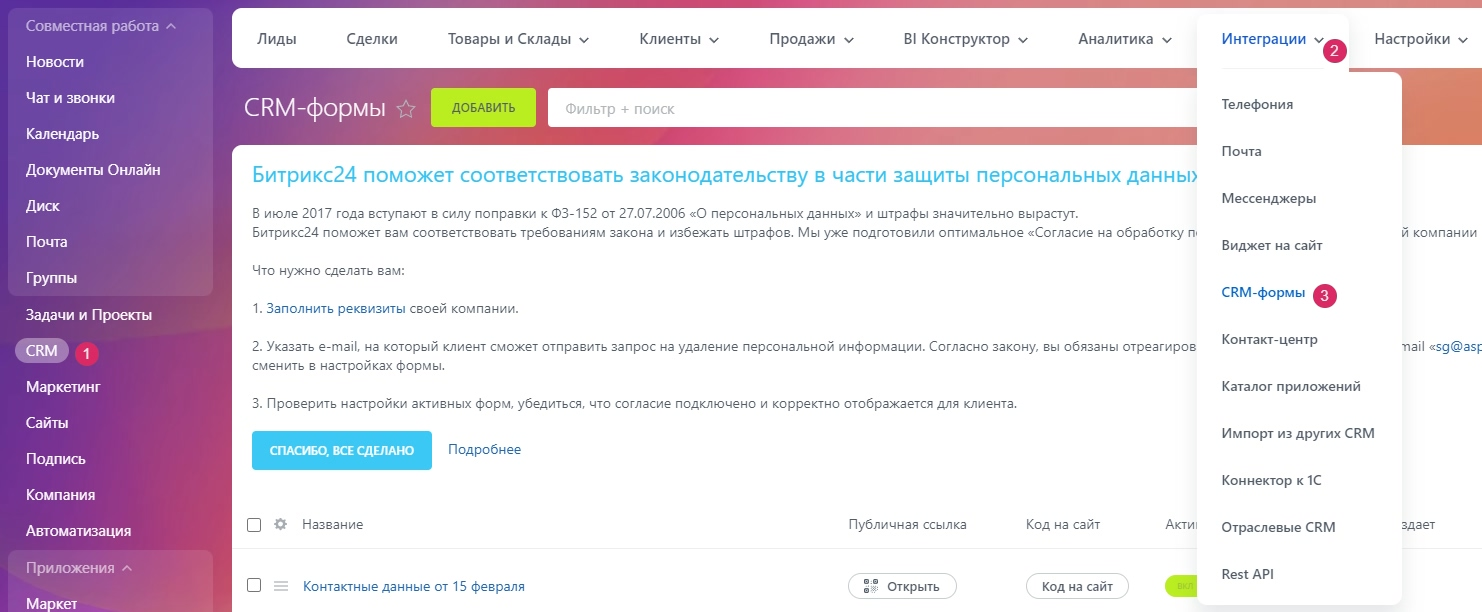Click the Код на сайт column header
This screenshot has width=1482, height=612.
[1063, 525]
